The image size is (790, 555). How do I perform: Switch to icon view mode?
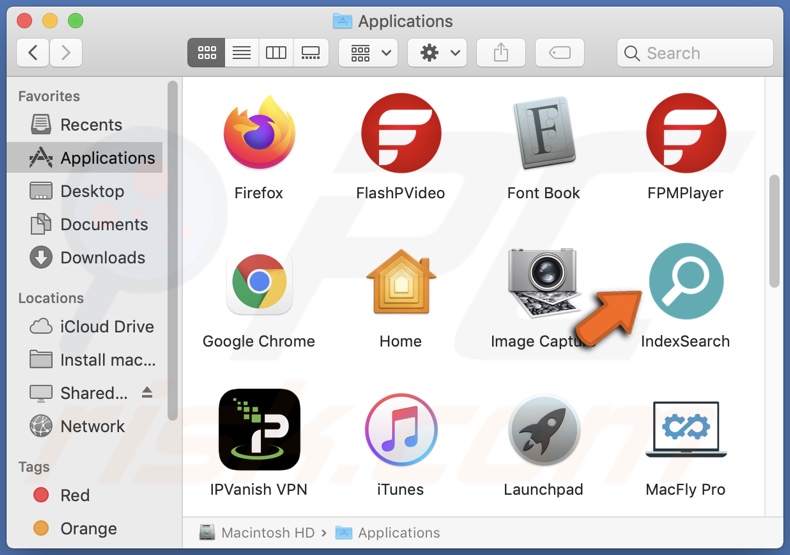(x=207, y=53)
